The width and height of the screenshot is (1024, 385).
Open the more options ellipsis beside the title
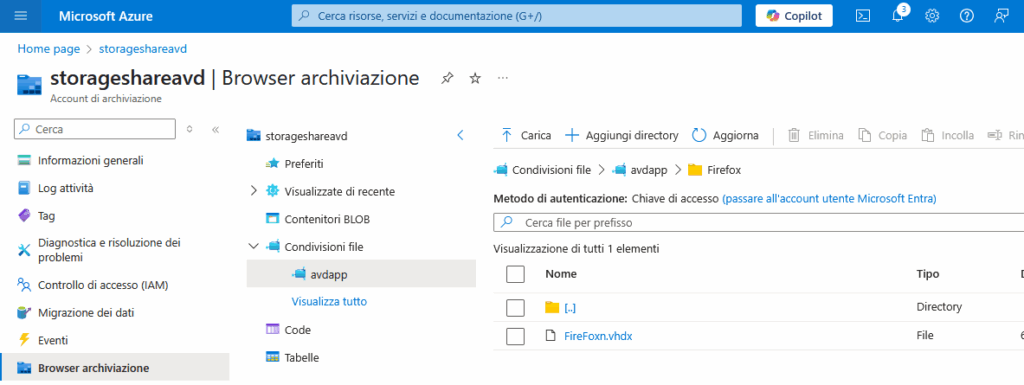503,78
